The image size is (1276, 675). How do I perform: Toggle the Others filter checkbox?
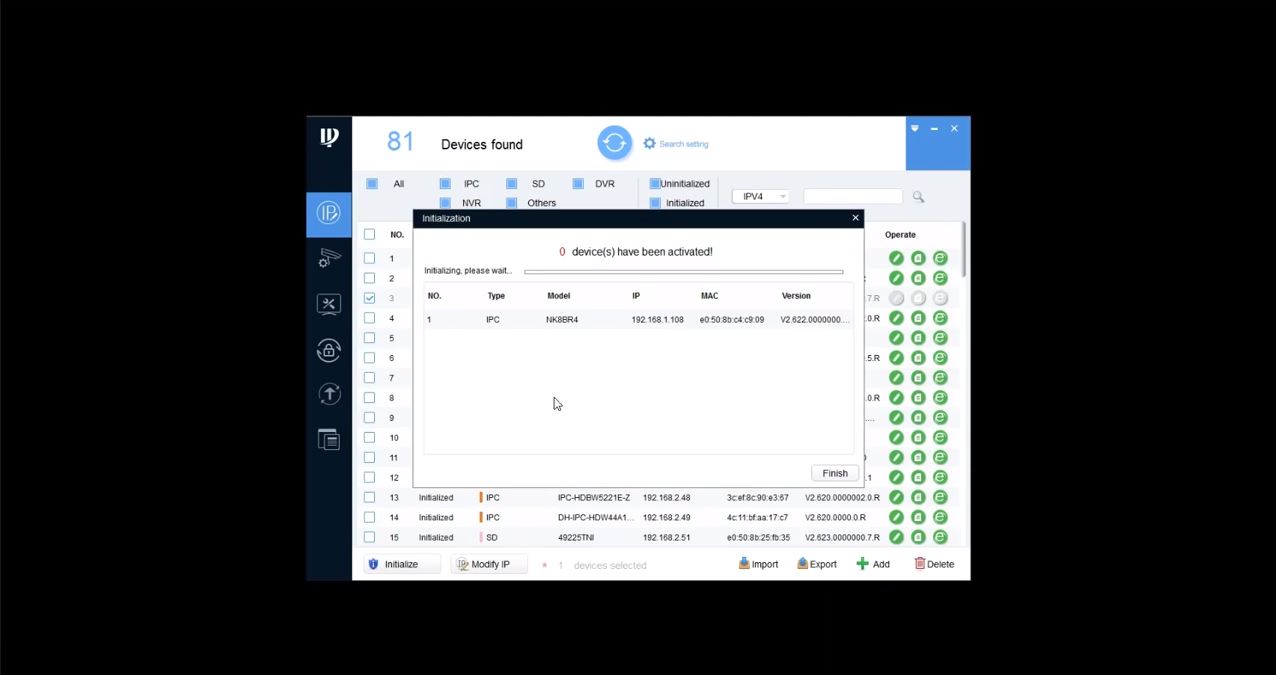tap(511, 203)
